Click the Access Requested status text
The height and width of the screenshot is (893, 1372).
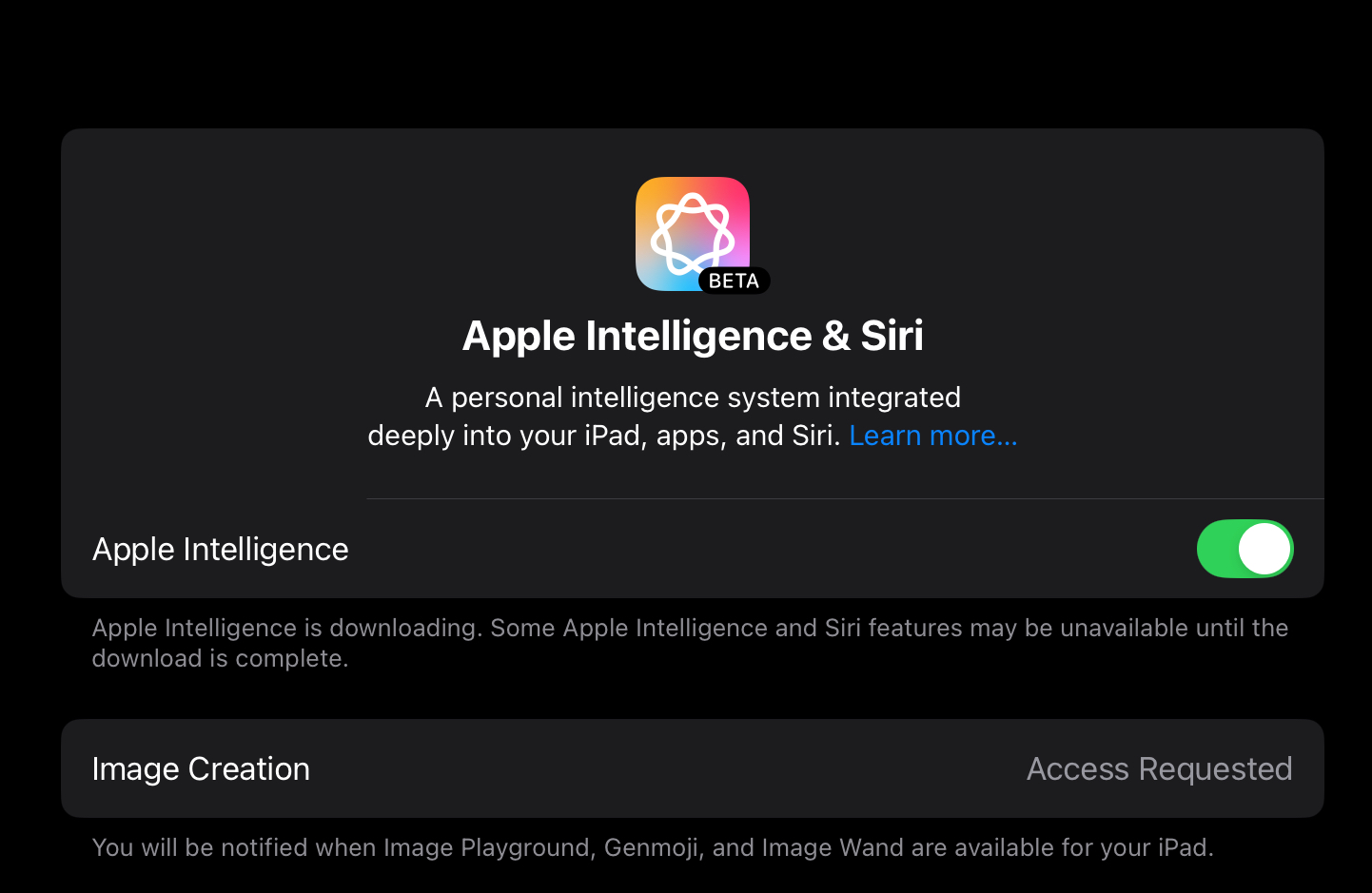click(x=1159, y=768)
